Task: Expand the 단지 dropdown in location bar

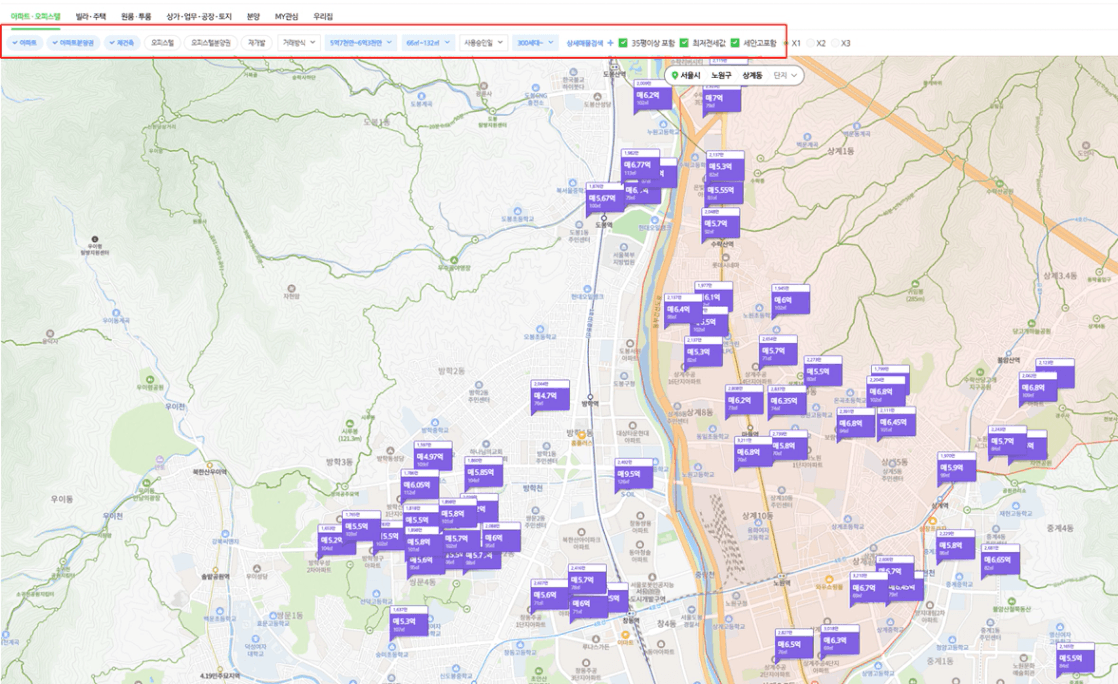Action: coord(787,76)
